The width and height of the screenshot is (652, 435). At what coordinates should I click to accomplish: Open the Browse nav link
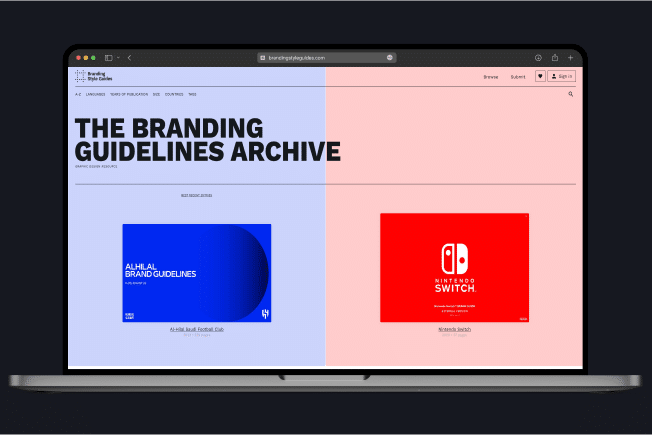click(491, 77)
